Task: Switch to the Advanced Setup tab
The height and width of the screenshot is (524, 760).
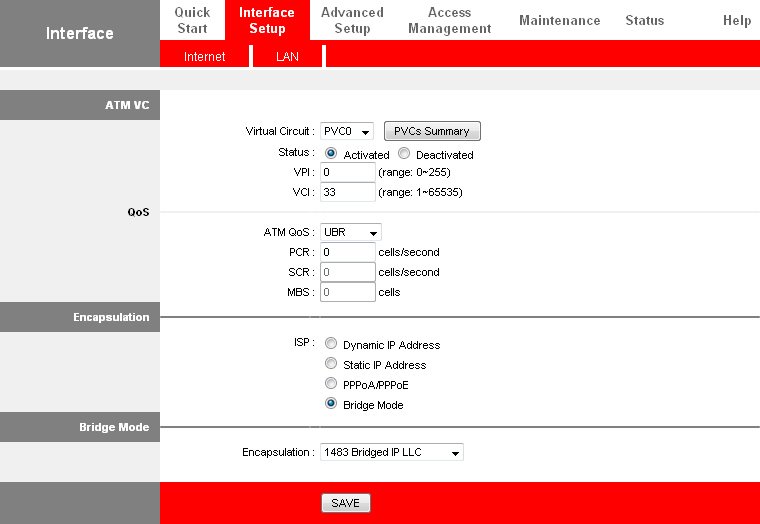Action: 352,20
